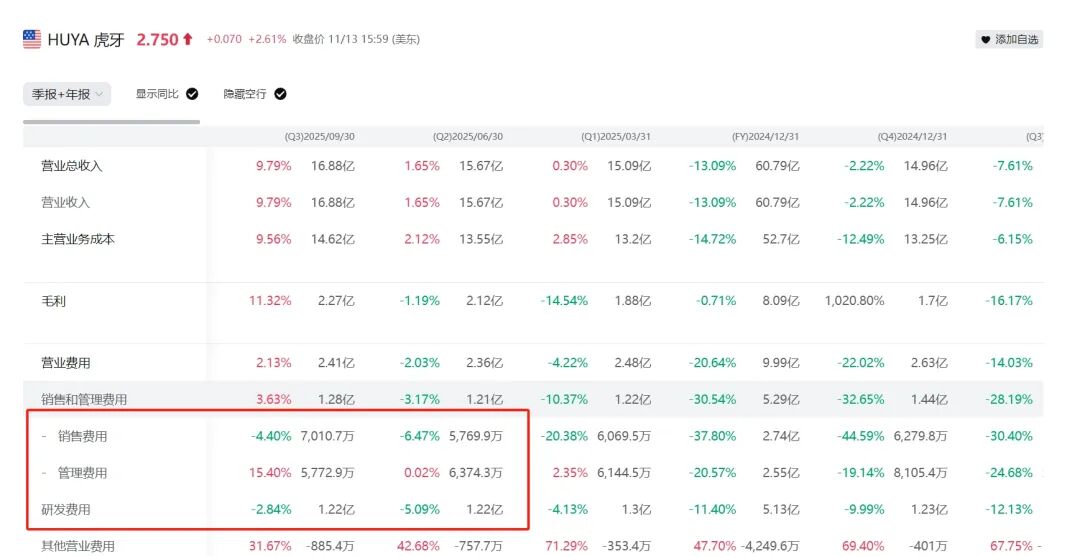Select the (FY)2024/12/31 column header
The height and width of the screenshot is (556, 1080).
(x=766, y=137)
